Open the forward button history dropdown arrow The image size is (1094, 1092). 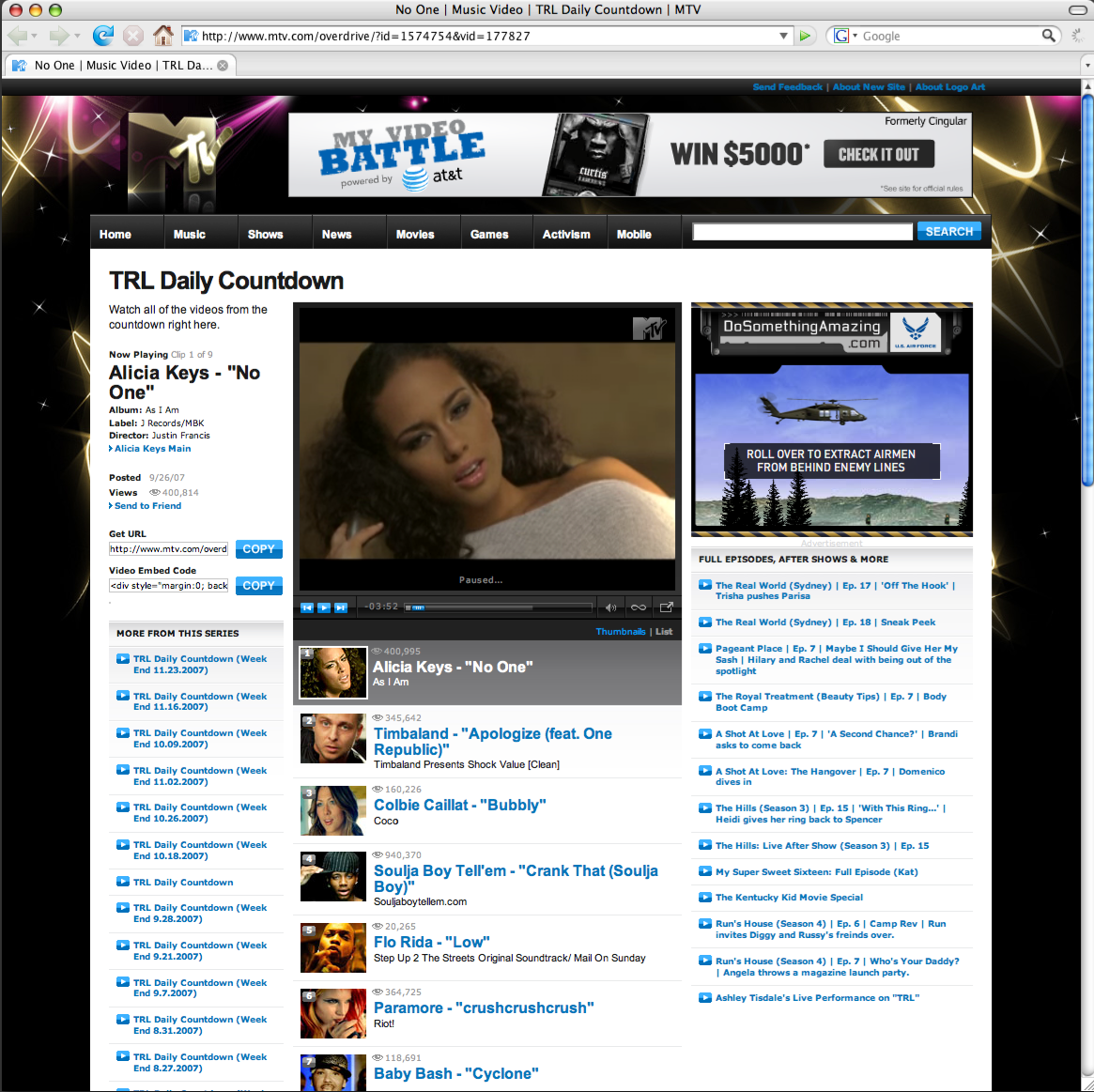(x=77, y=36)
